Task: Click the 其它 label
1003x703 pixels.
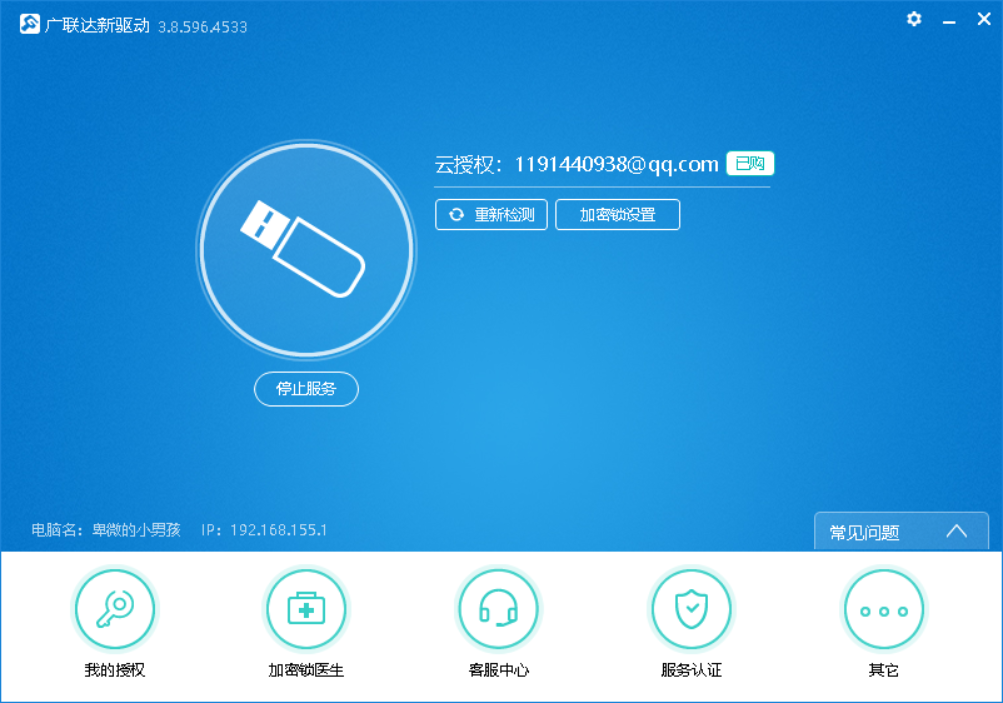Action: point(884,670)
